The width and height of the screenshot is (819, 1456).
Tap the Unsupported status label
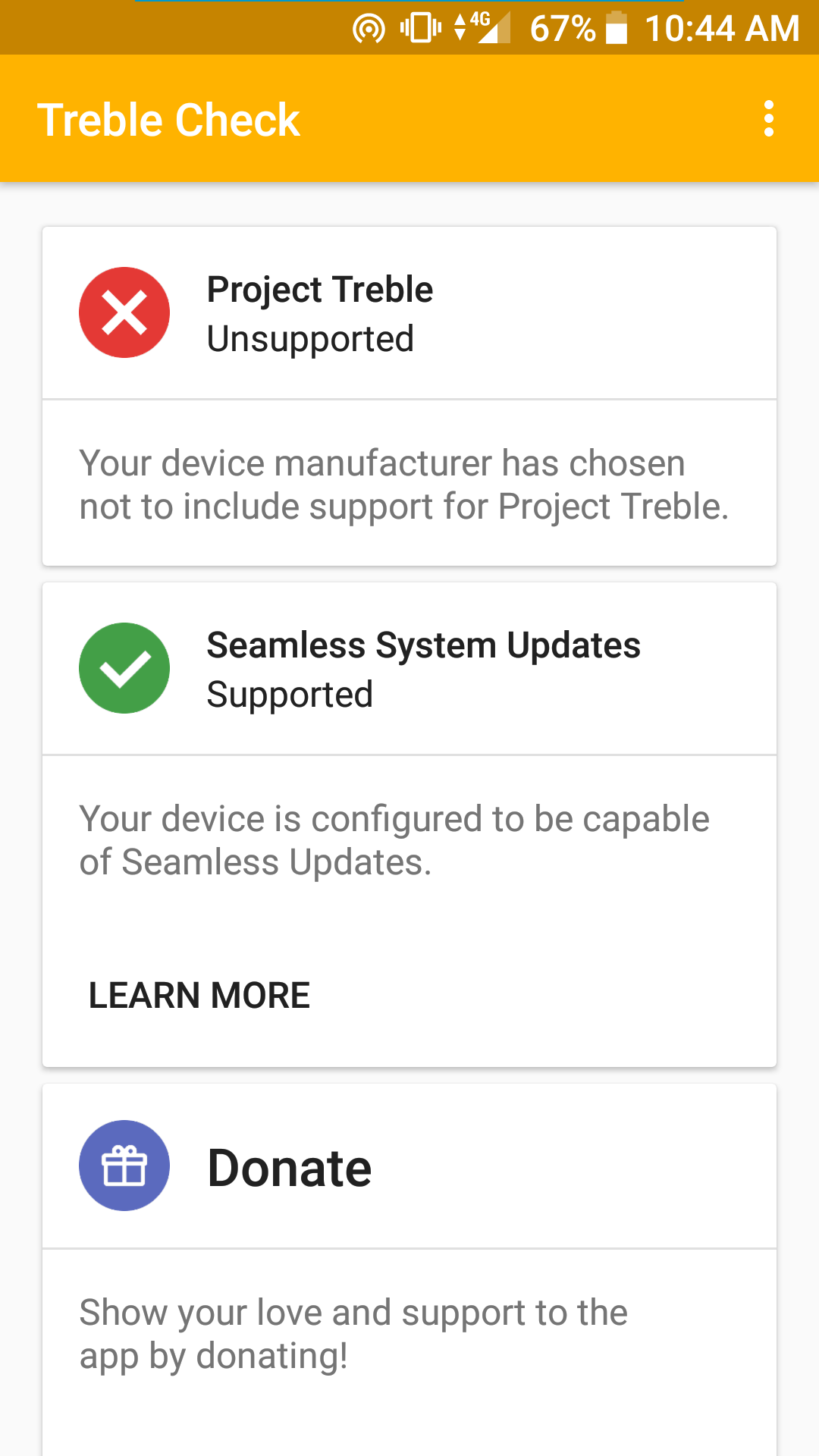(x=310, y=339)
